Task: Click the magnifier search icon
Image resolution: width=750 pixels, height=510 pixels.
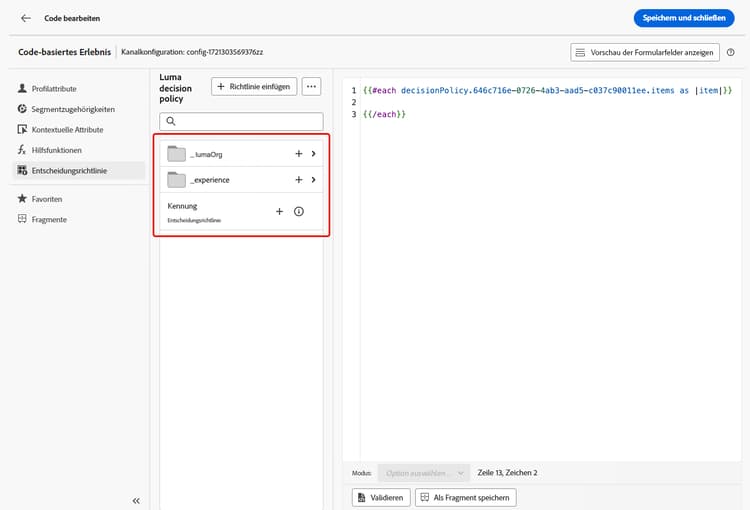Action: pyautogui.click(x=171, y=122)
